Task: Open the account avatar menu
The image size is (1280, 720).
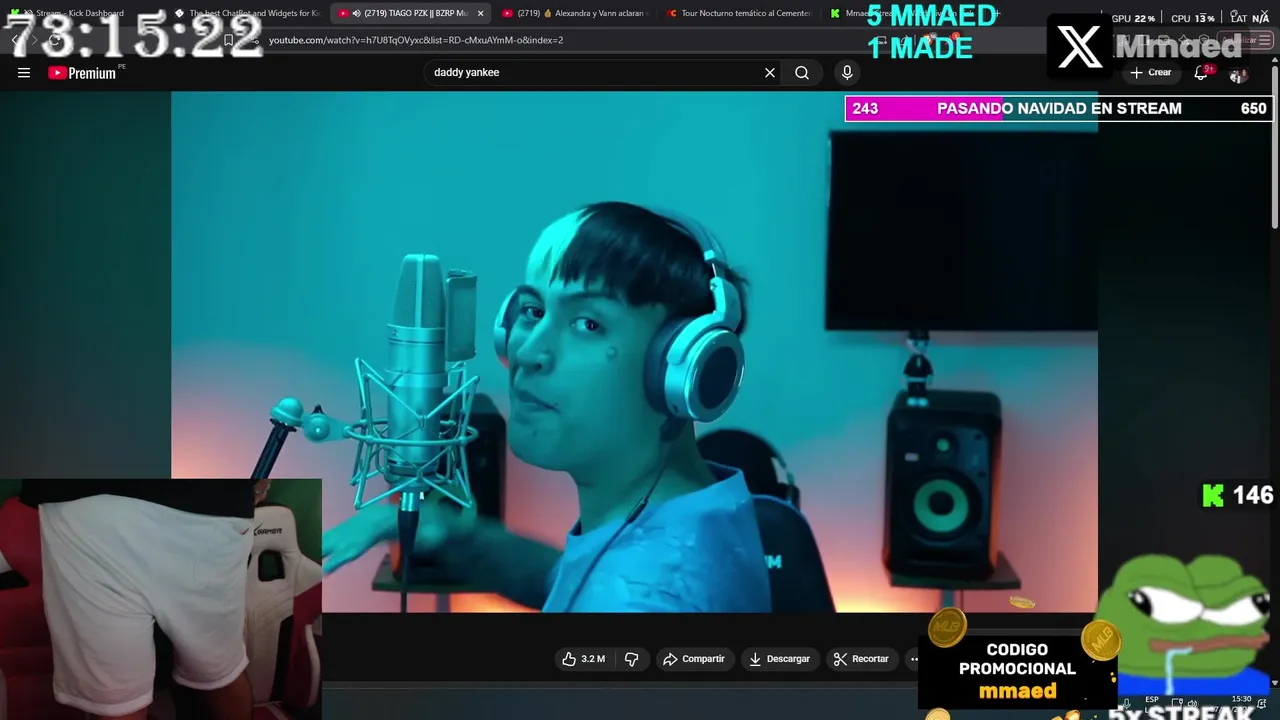Action: [x=1238, y=74]
